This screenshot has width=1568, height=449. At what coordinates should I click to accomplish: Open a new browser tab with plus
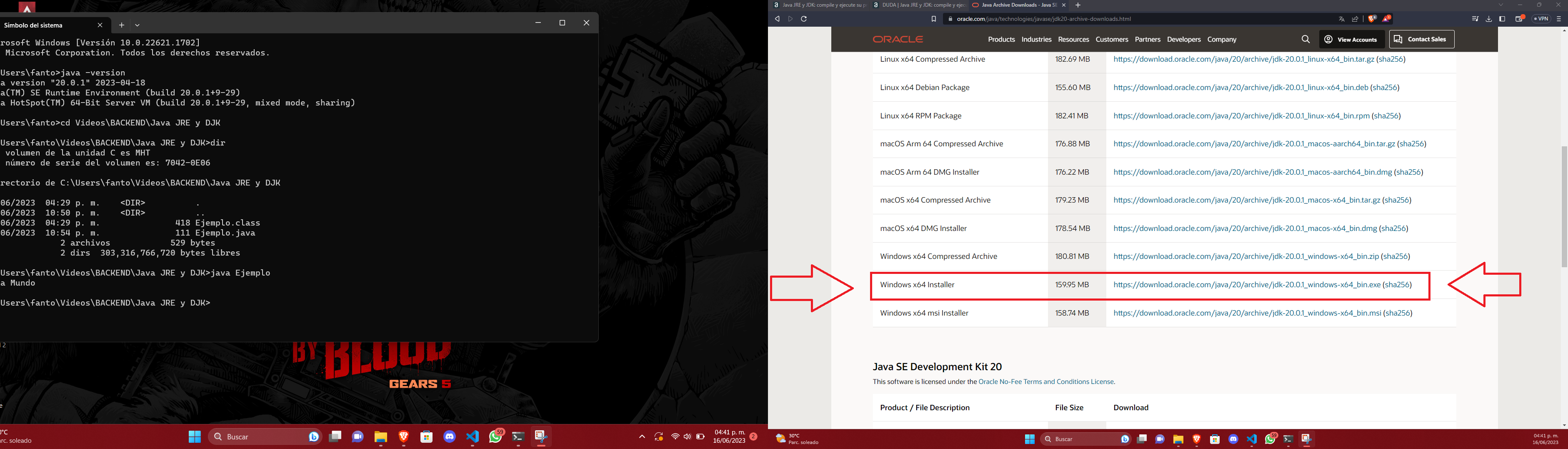tap(1078, 5)
